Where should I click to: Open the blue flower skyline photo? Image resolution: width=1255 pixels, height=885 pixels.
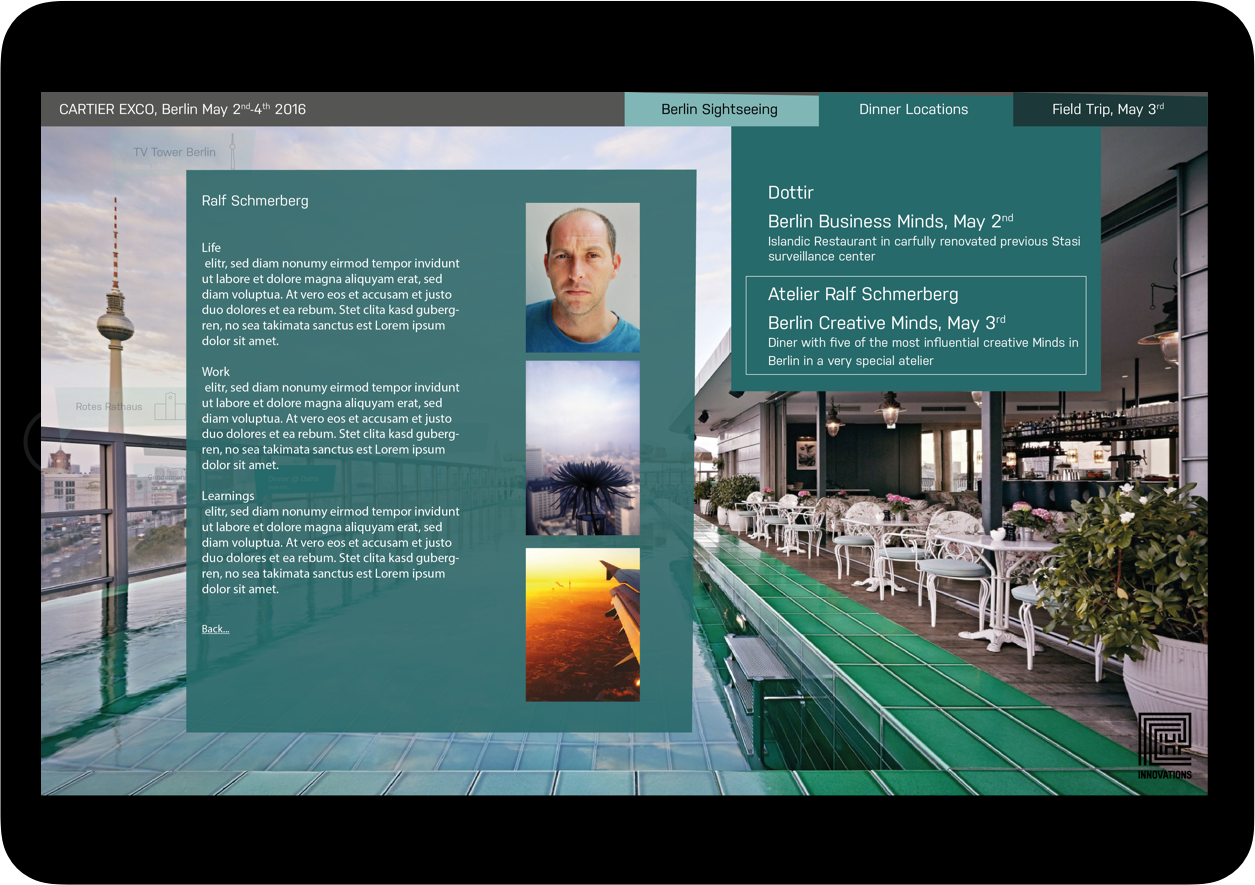582,448
